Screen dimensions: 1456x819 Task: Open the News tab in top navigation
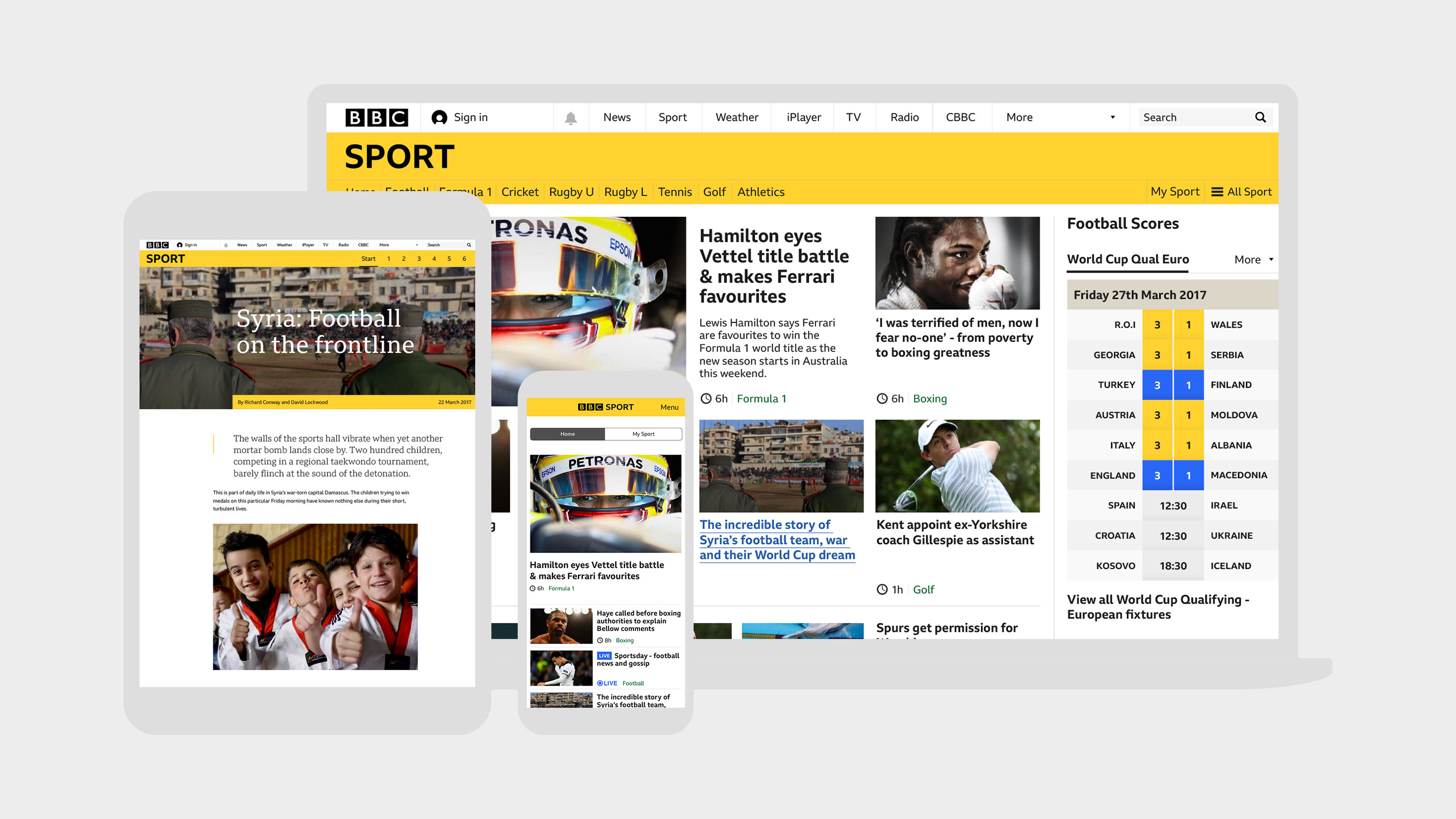pos(617,118)
